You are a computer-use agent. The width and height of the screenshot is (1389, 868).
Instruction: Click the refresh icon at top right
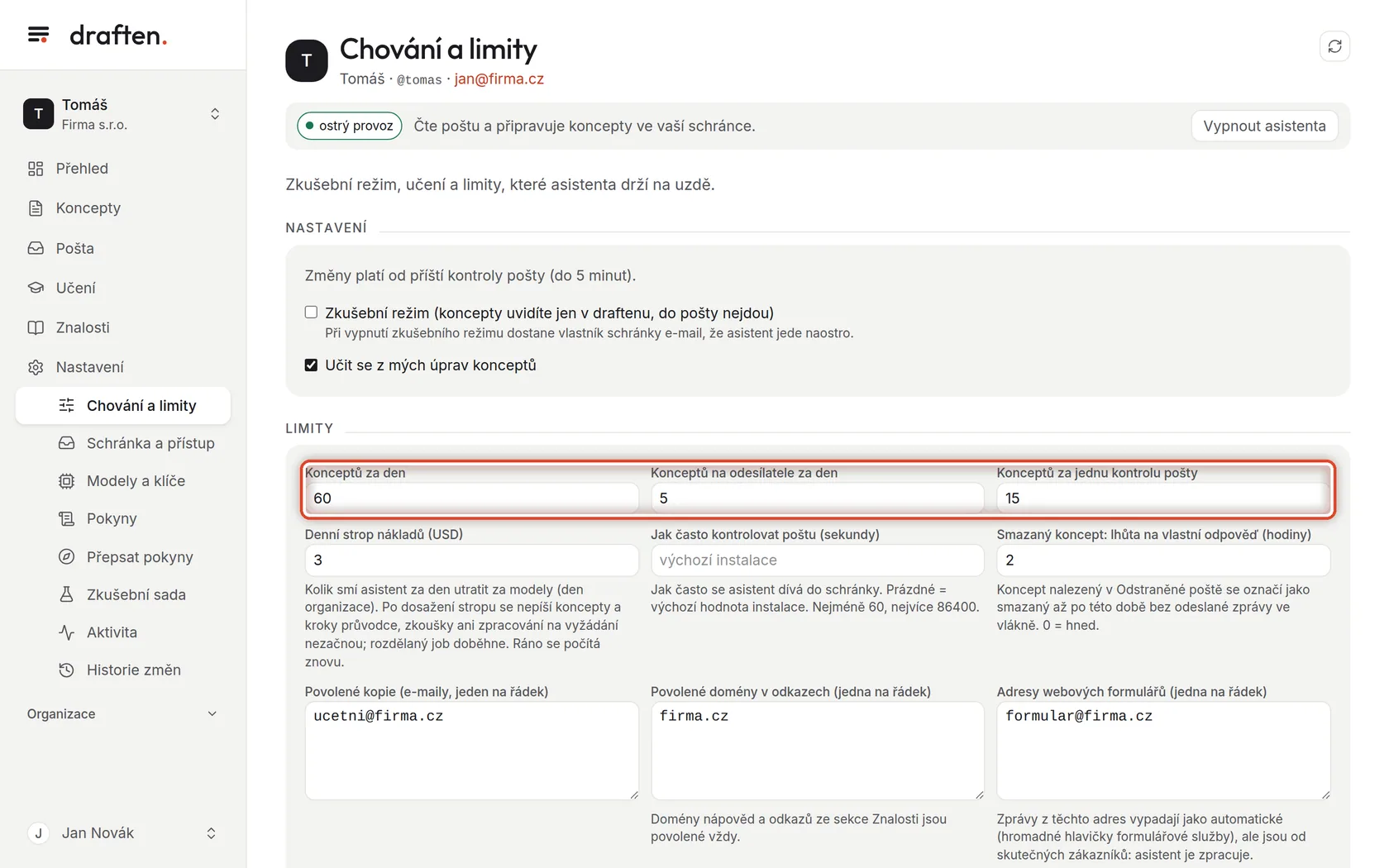1334,46
